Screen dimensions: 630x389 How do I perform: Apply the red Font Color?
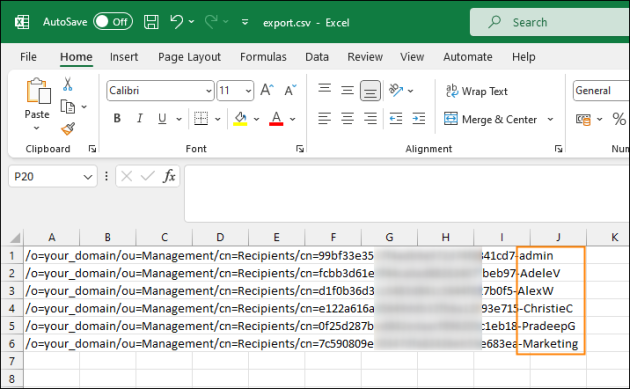pyautogui.click(x=276, y=119)
